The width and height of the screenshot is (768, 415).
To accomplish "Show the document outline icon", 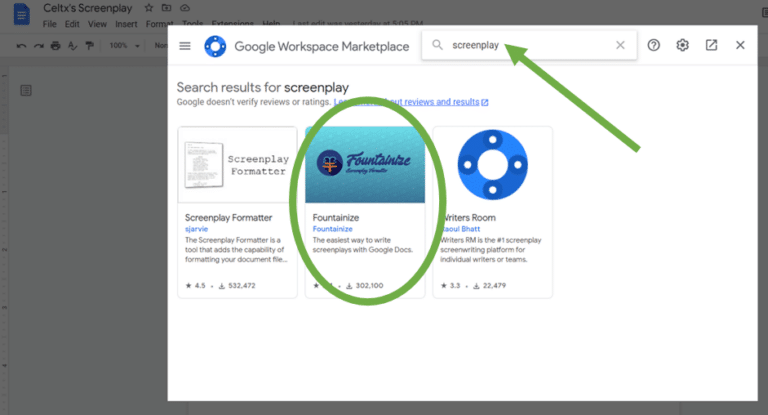I will (x=26, y=91).
